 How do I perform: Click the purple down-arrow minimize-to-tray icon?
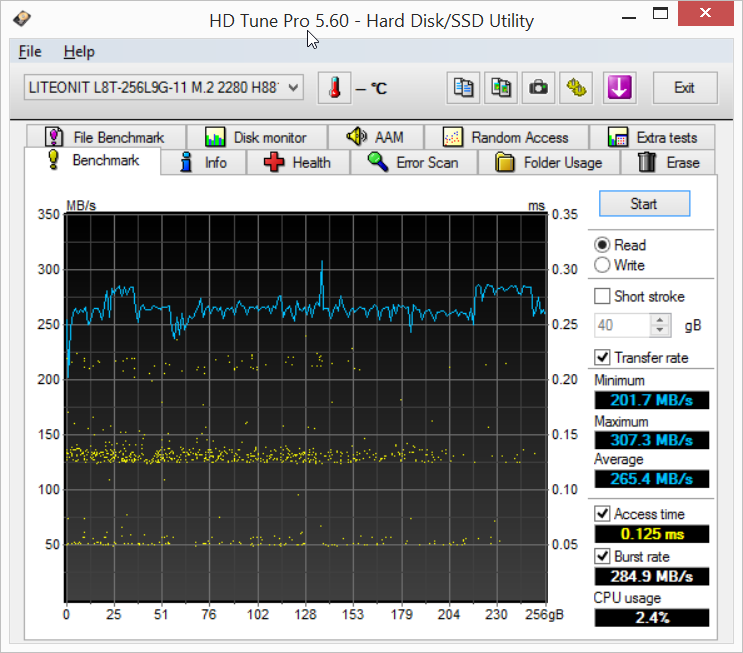click(x=619, y=88)
